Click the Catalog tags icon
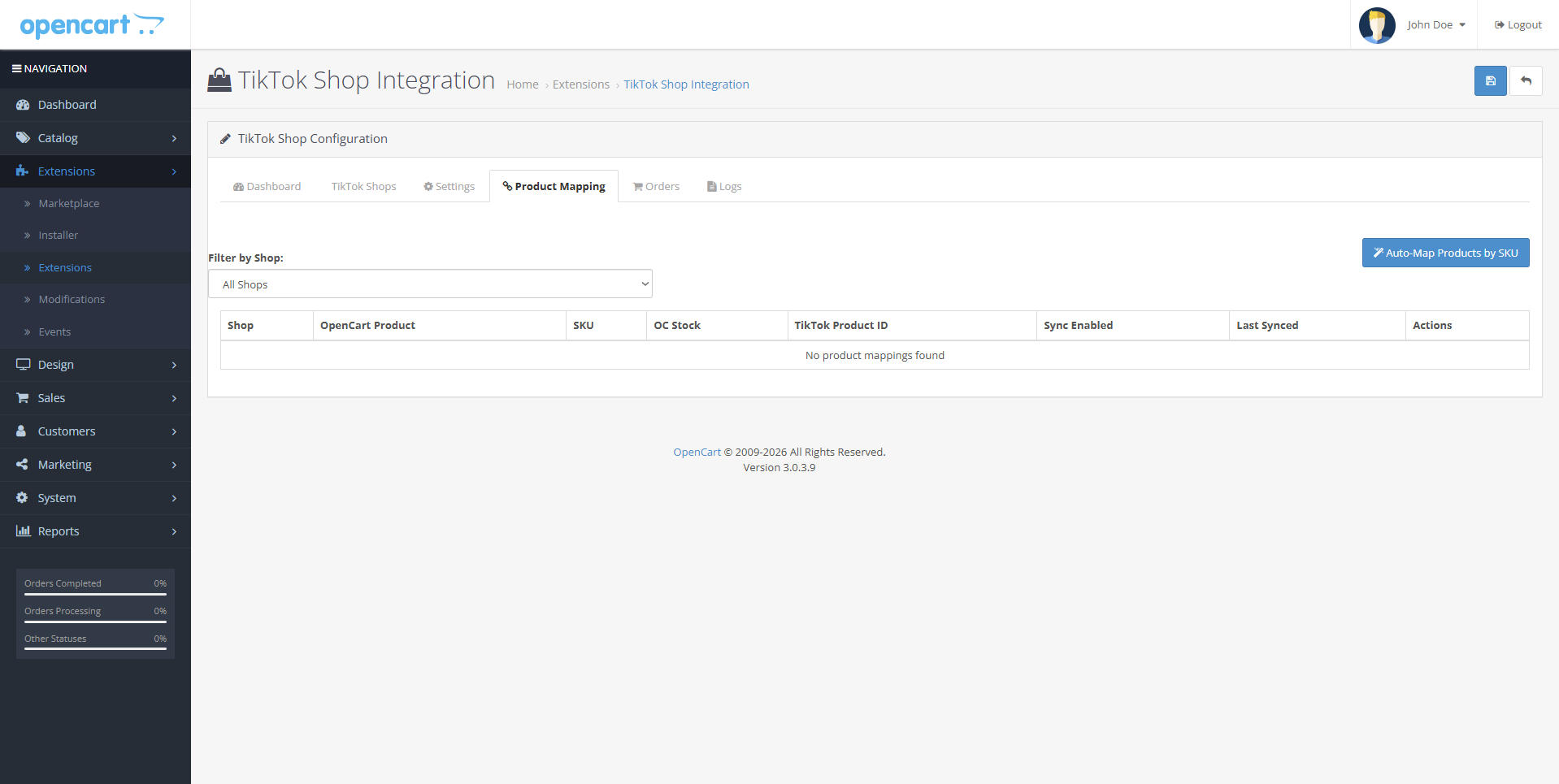 pos(23,138)
